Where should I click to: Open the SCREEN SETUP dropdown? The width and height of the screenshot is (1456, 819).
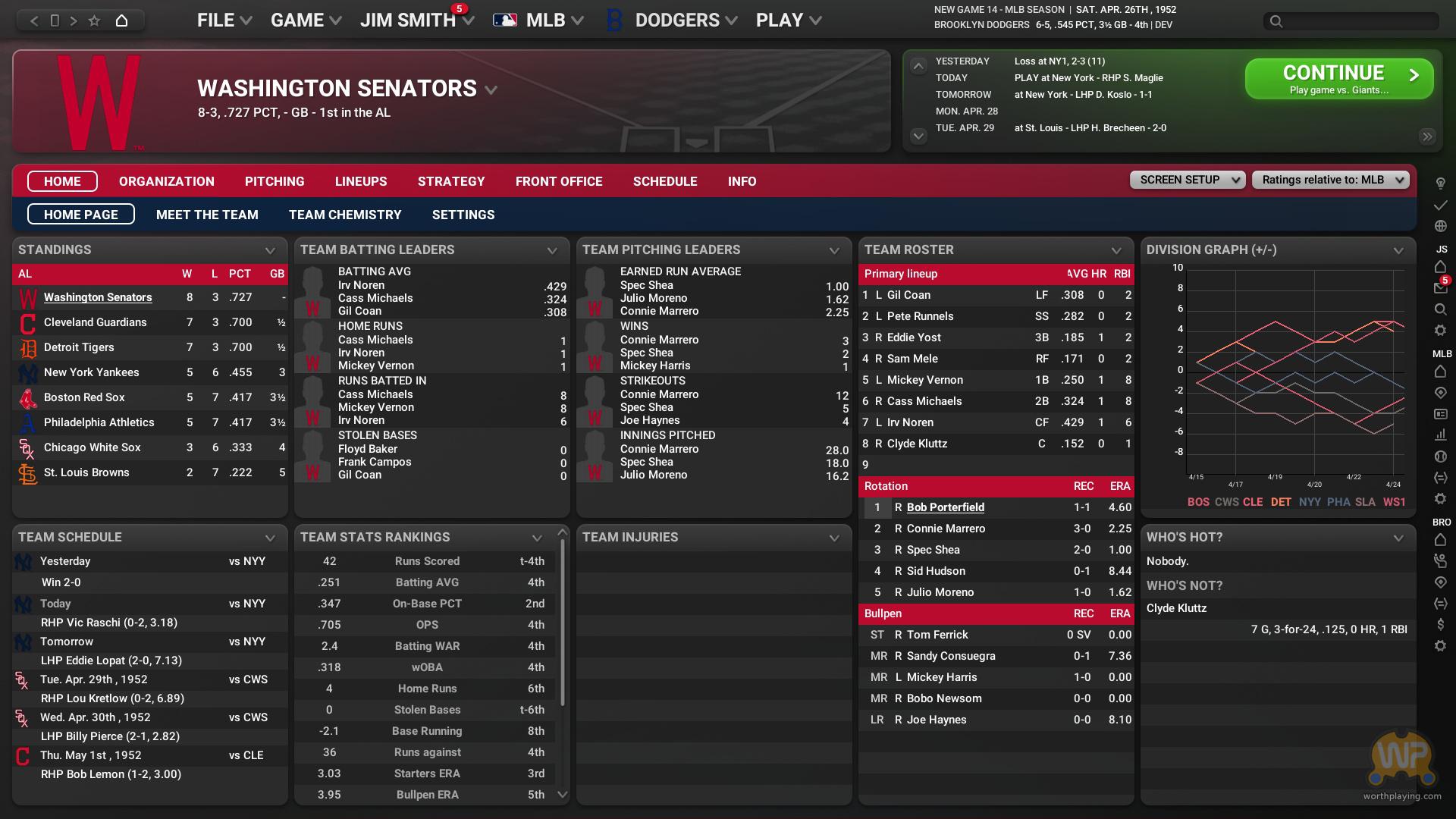pyautogui.click(x=1187, y=180)
